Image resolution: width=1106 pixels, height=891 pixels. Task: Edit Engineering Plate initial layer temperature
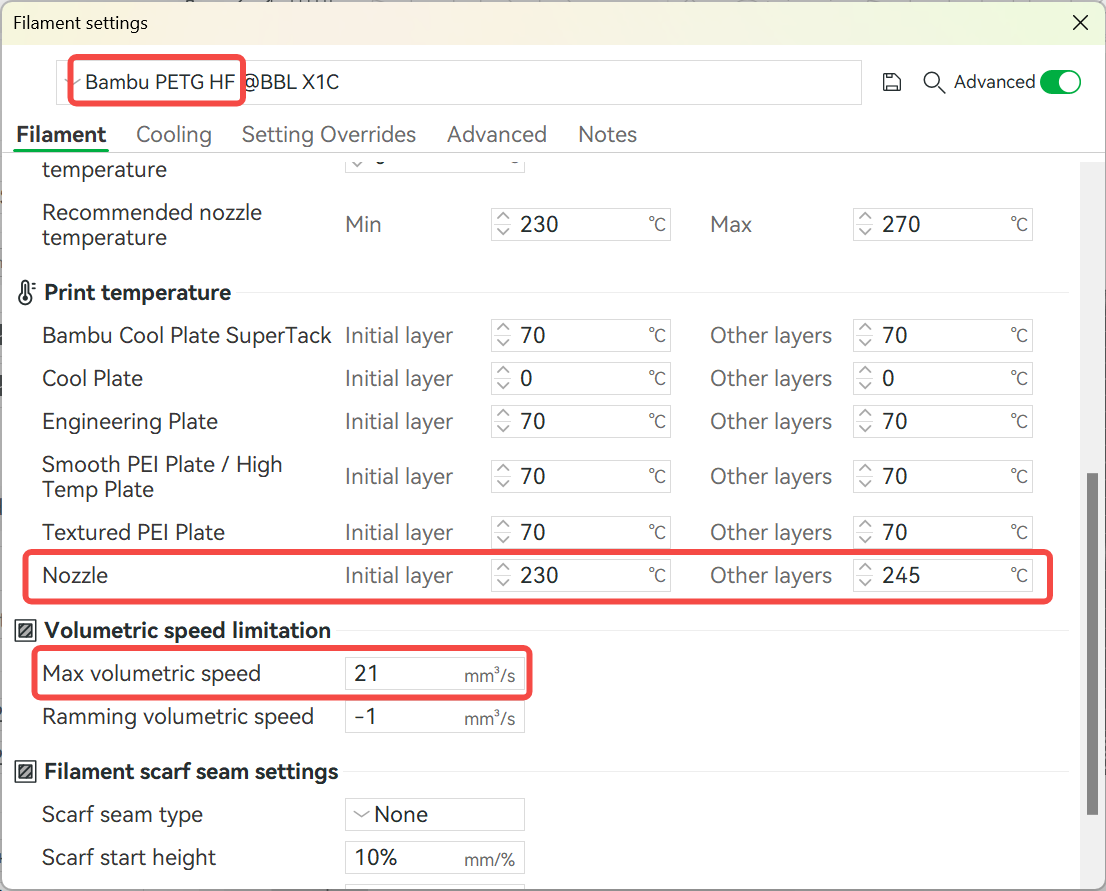581,421
